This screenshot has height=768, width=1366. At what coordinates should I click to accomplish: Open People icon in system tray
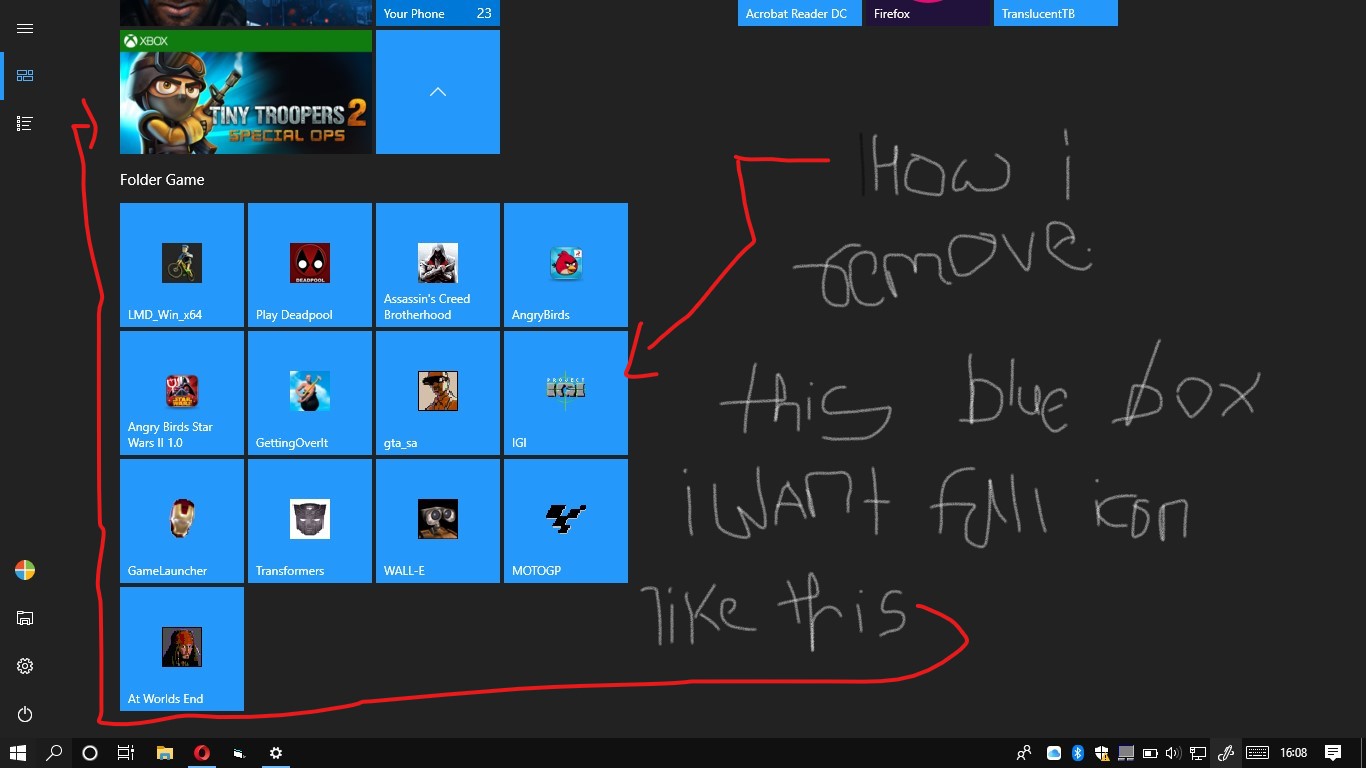click(x=1023, y=753)
